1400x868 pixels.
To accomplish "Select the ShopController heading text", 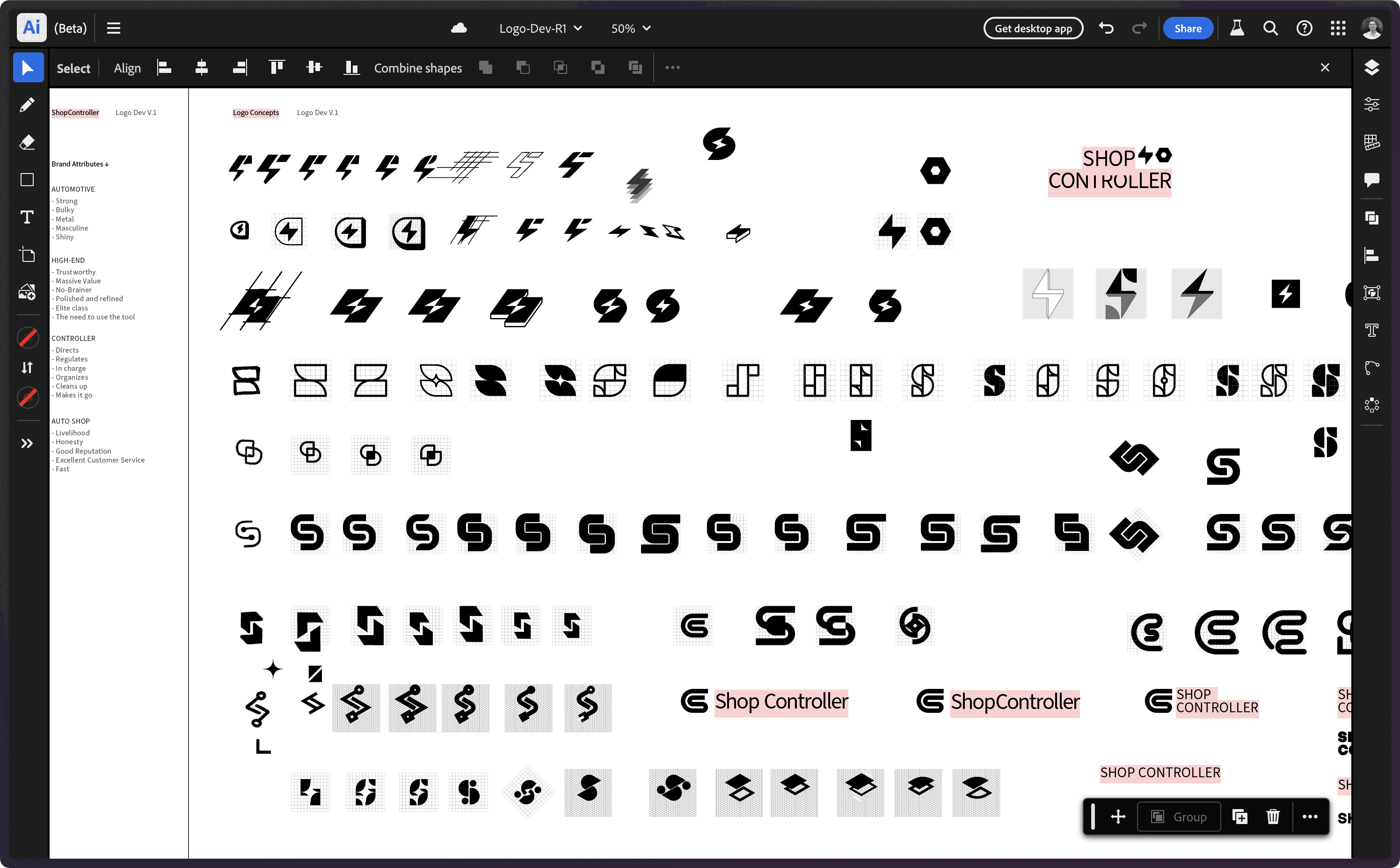I will tap(75, 113).
